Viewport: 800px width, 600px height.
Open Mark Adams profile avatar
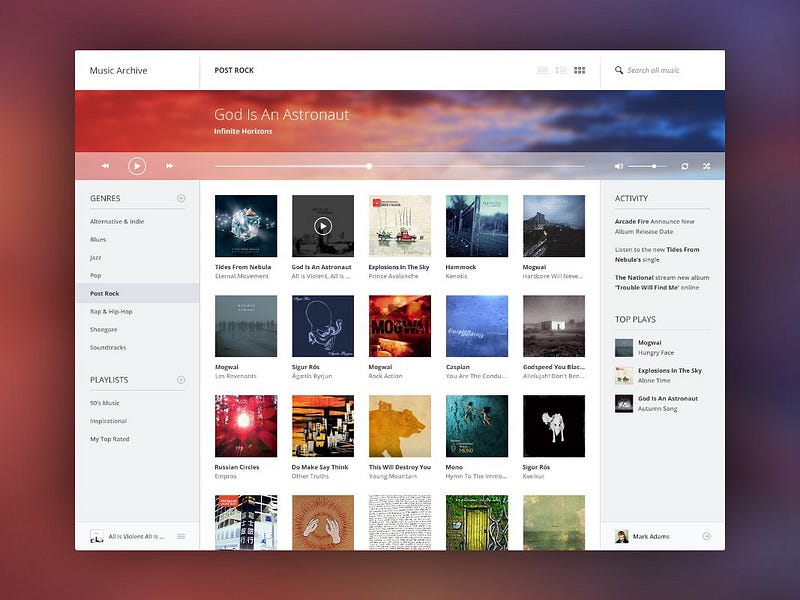click(621, 536)
